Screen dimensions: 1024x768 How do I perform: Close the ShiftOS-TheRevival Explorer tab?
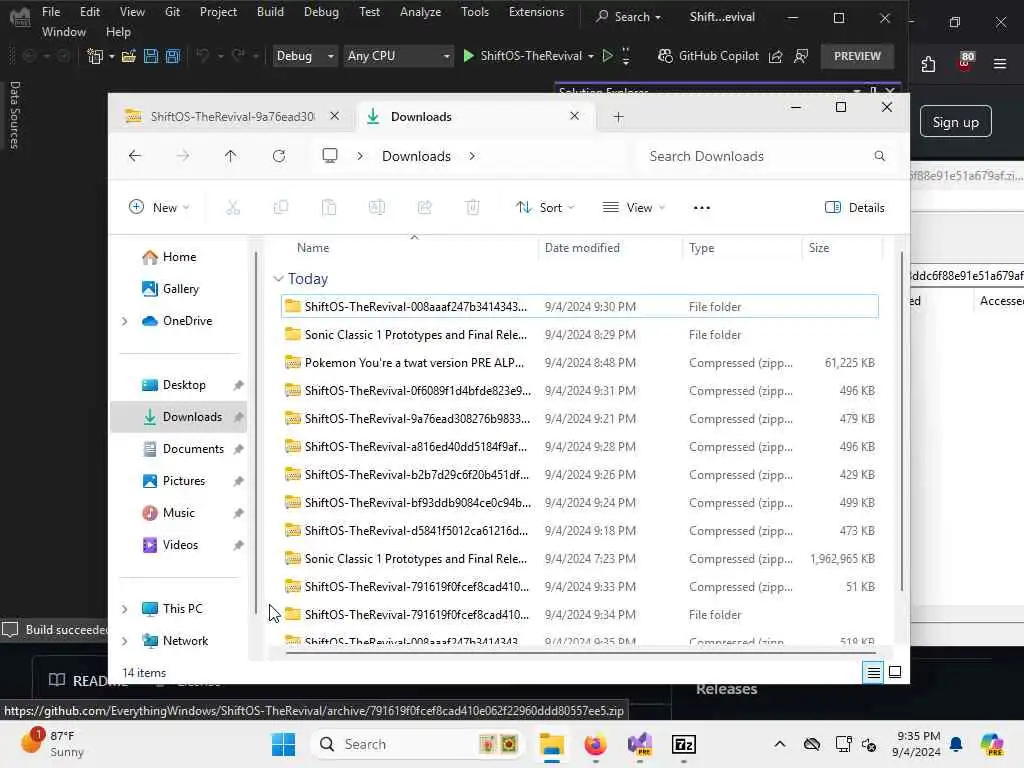pos(334,116)
